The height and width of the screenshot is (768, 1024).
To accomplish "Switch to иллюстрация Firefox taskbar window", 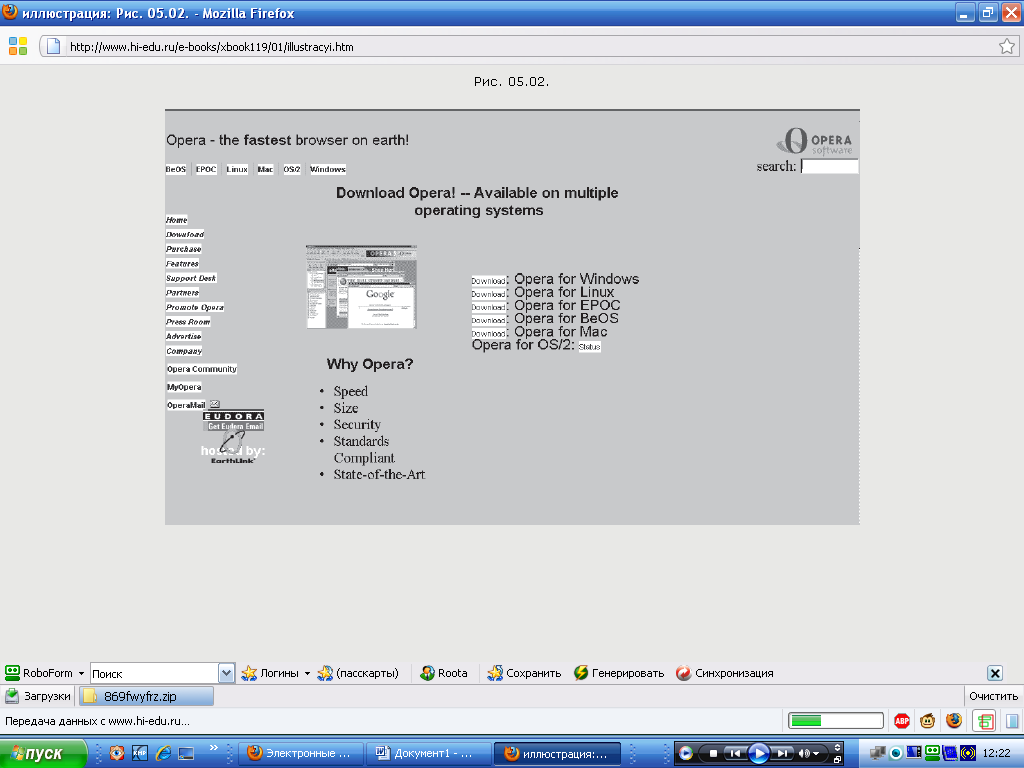I will coord(556,754).
